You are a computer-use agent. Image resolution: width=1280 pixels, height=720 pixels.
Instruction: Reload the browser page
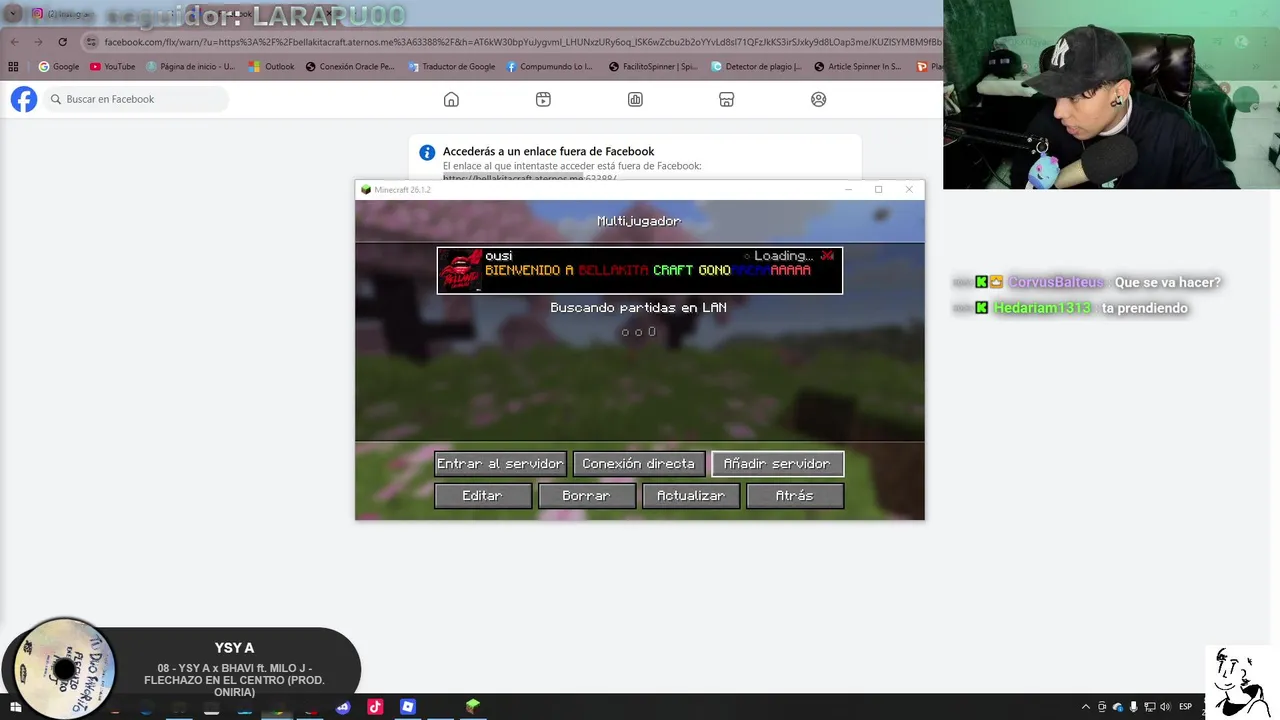[x=62, y=42]
